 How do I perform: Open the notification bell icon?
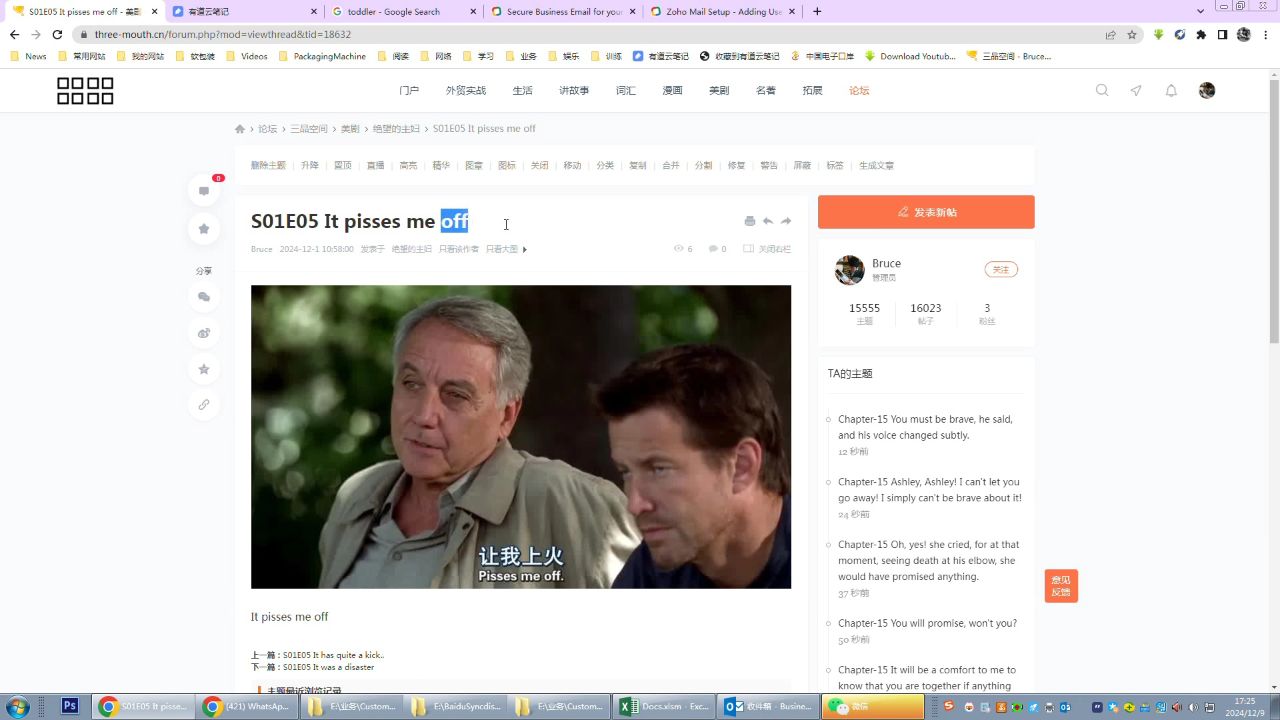pyautogui.click(x=1171, y=90)
